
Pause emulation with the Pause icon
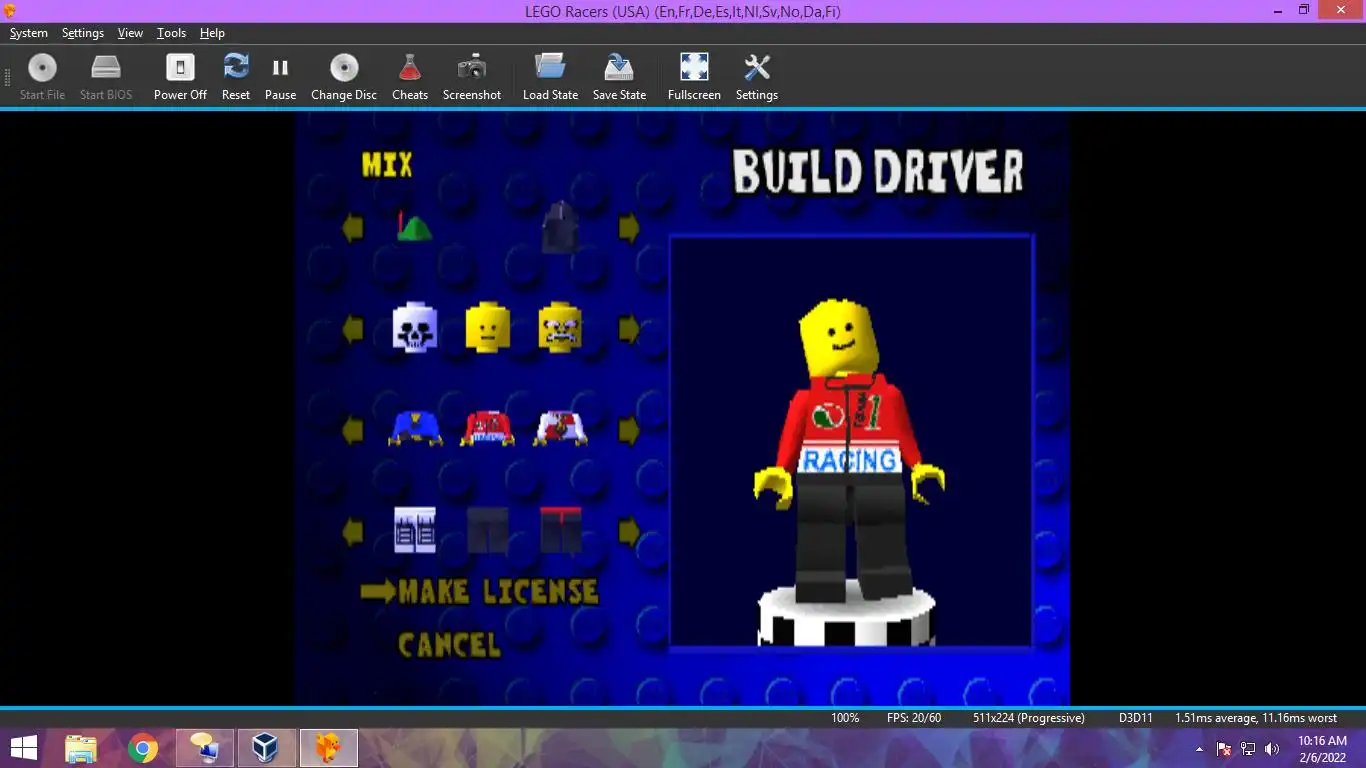pos(280,77)
